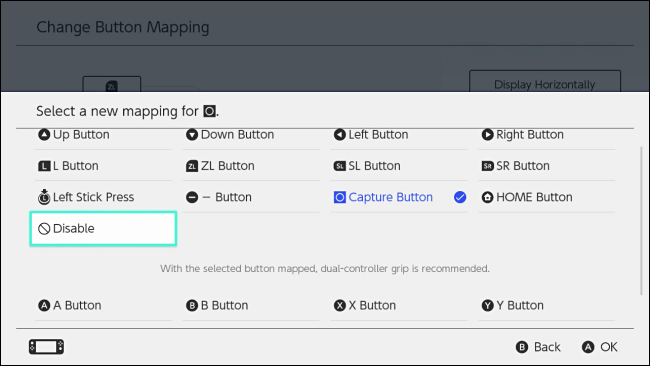Click the A circle icon in list
650x366 pixels.
point(44,305)
